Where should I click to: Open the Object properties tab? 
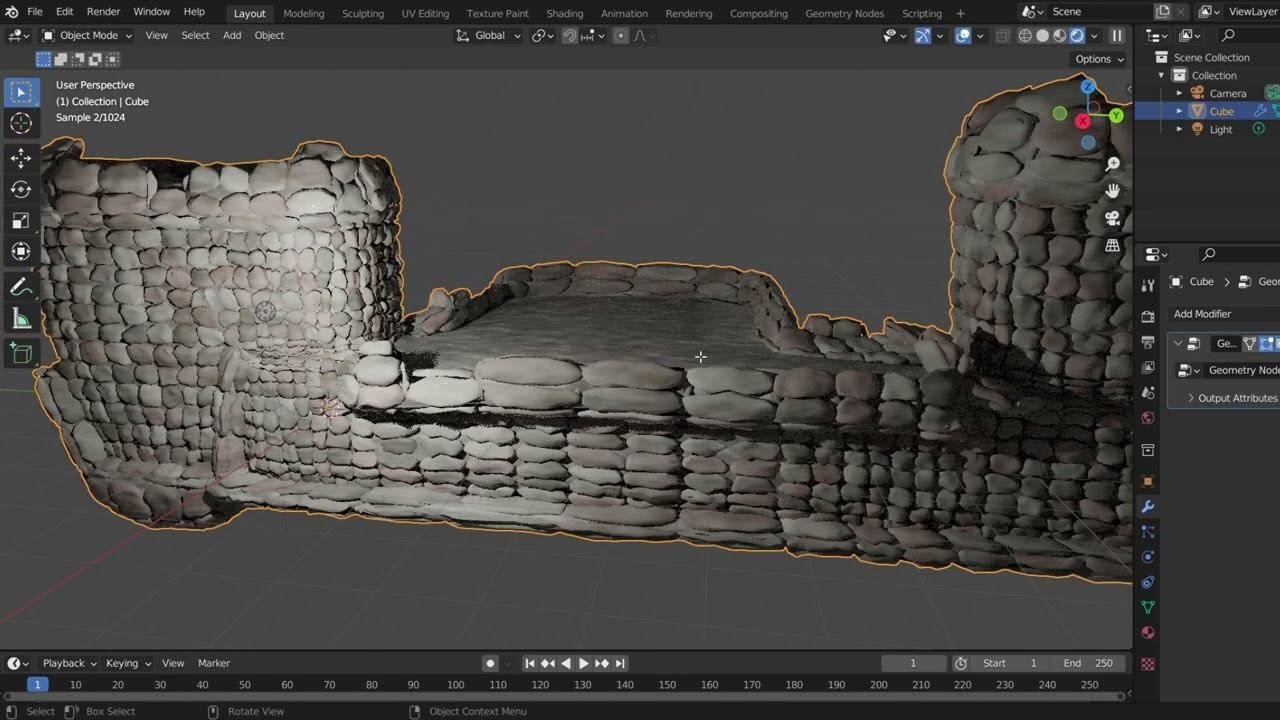pos(1148,481)
